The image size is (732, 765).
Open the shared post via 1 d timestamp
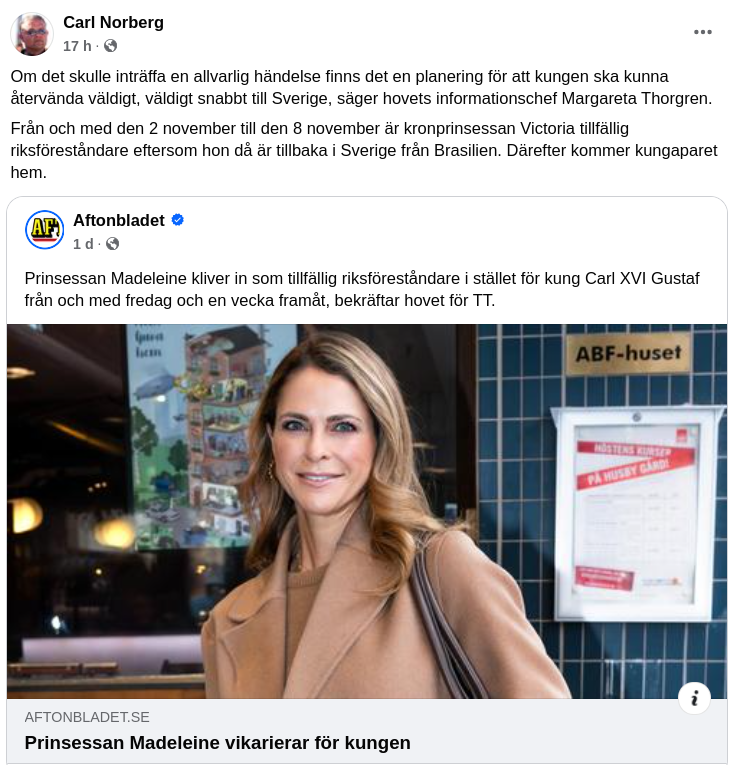tap(83, 244)
